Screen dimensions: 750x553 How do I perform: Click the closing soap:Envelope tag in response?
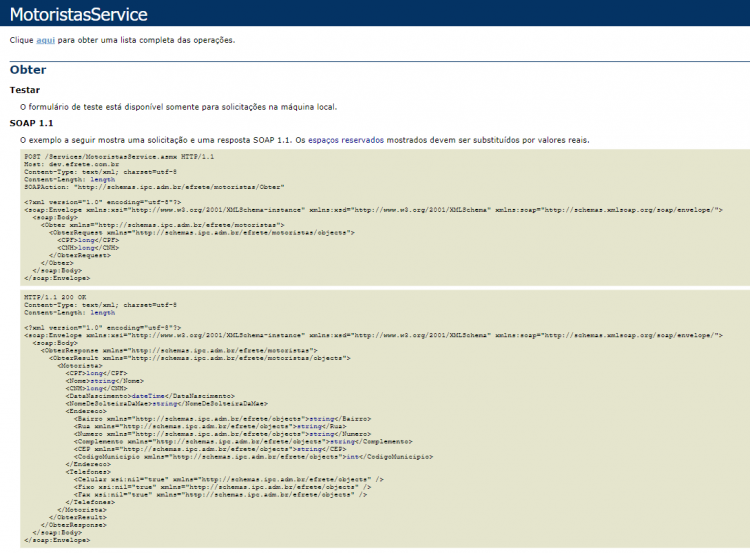tap(57, 540)
